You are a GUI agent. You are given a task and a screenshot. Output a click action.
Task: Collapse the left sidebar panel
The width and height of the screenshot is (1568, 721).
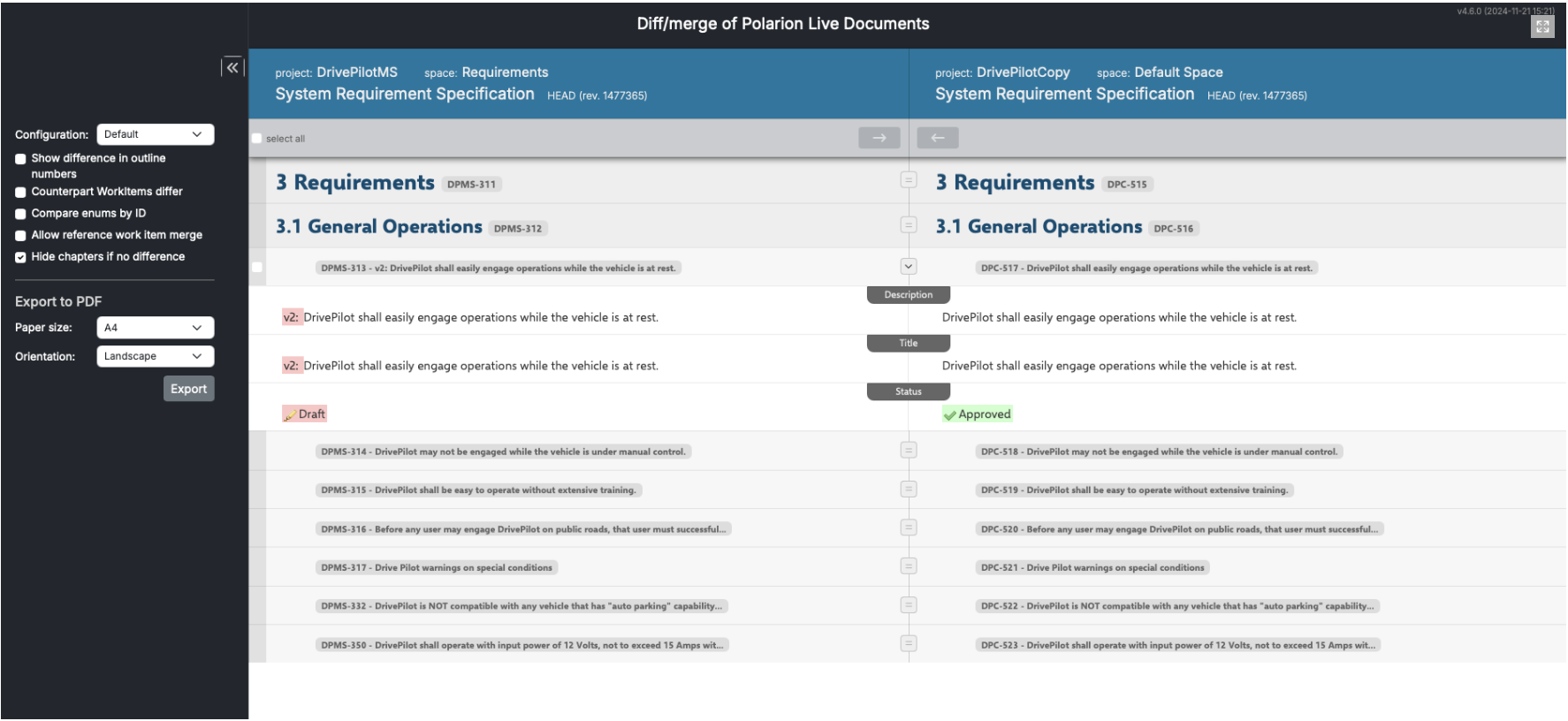[232, 67]
